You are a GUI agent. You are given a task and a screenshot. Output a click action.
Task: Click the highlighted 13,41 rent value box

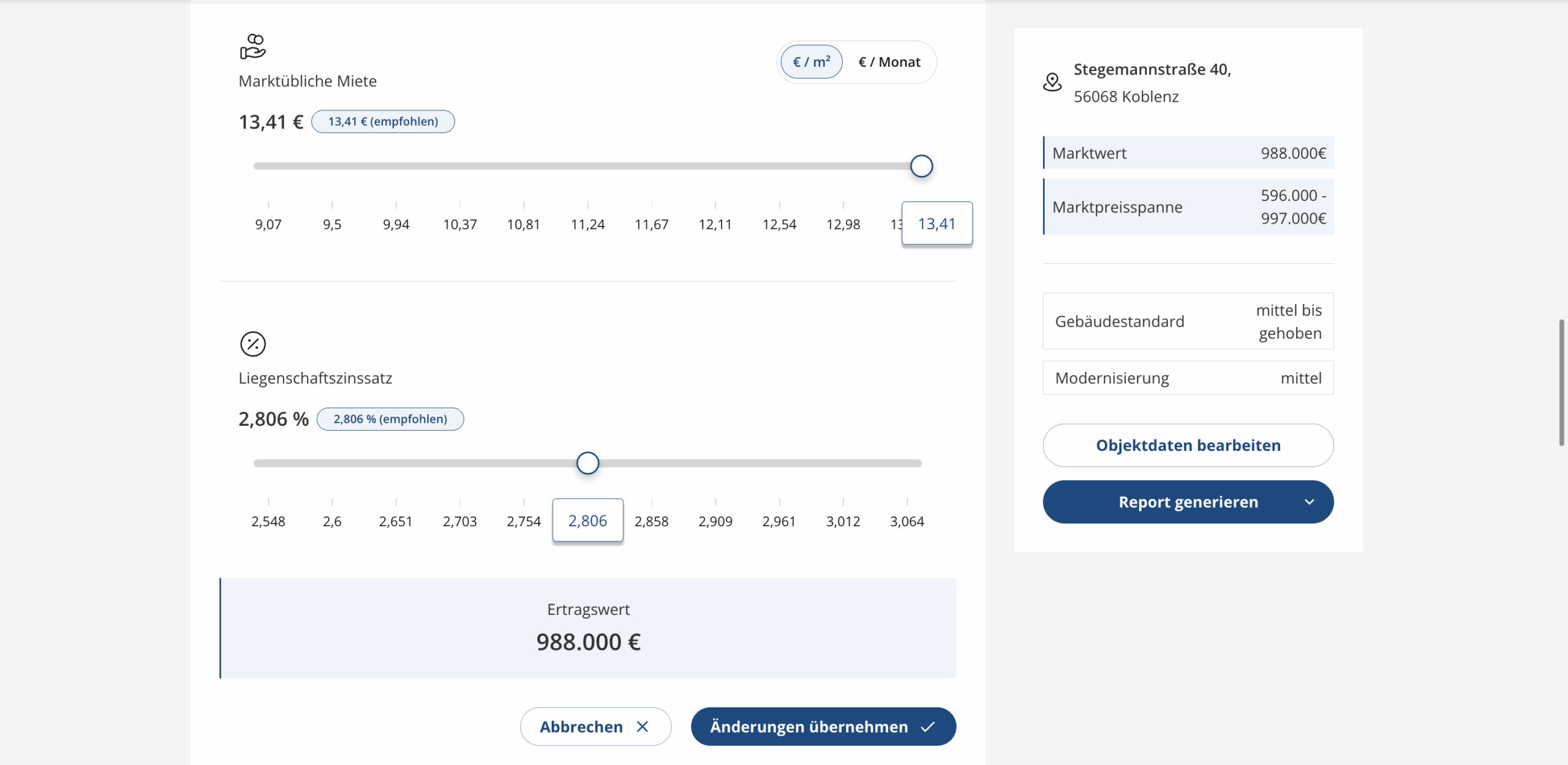click(937, 224)
